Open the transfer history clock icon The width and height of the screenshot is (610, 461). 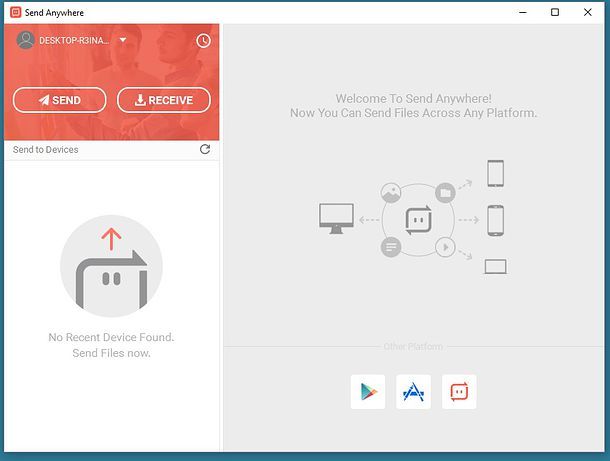pyautogui.click(x=203, y=40)
